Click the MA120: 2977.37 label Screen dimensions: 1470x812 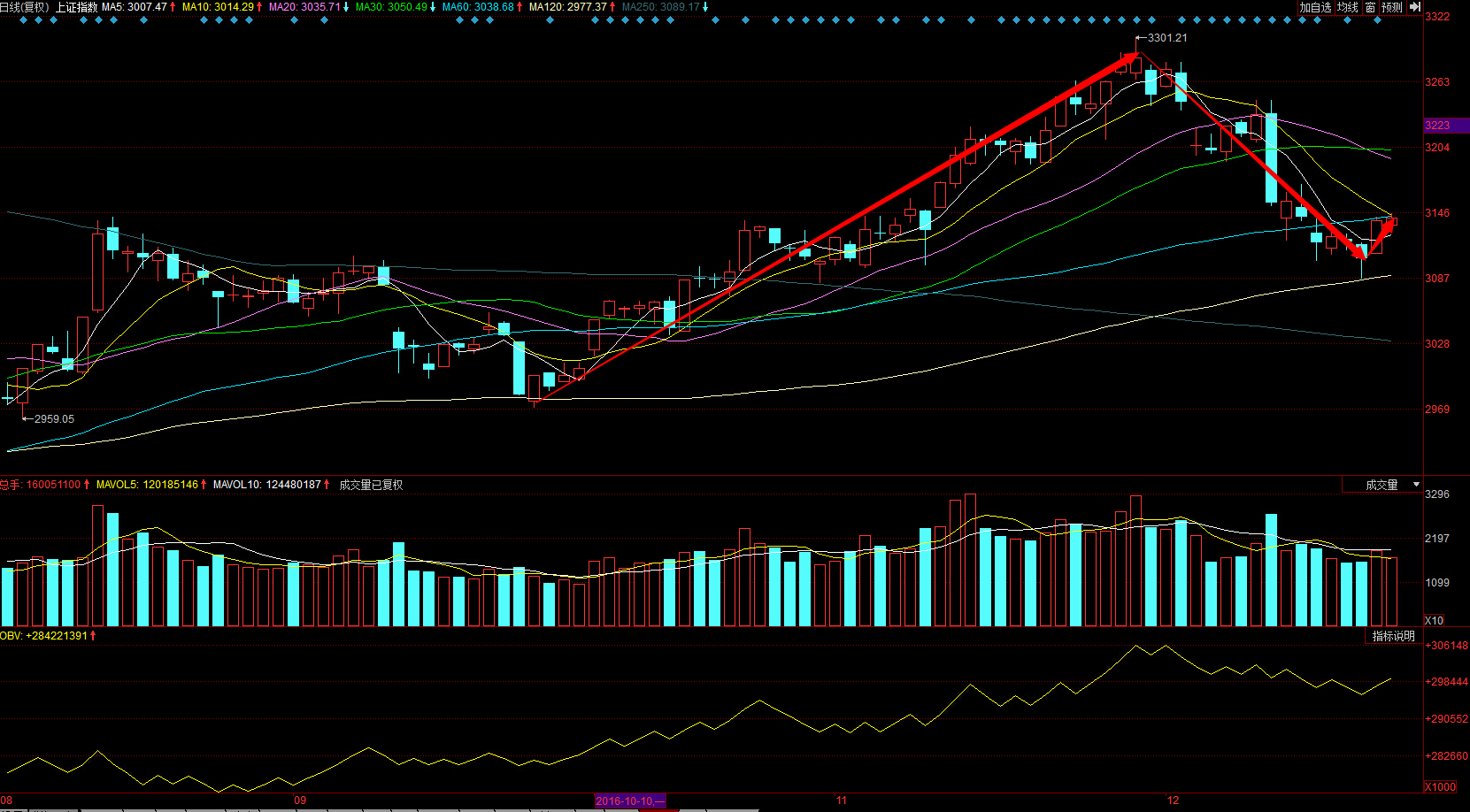(x=568, y=7)
